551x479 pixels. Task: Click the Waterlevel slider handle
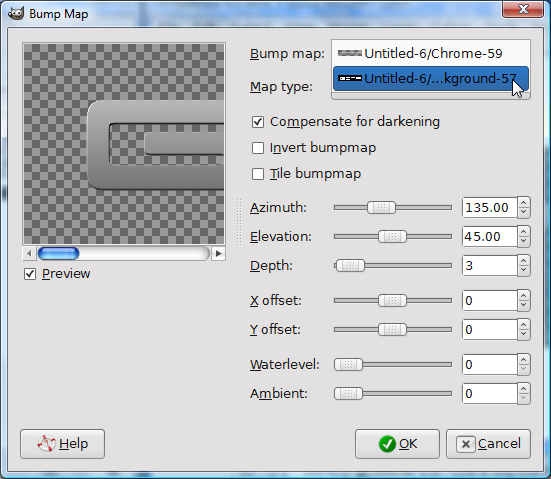[x=348, y=365]
